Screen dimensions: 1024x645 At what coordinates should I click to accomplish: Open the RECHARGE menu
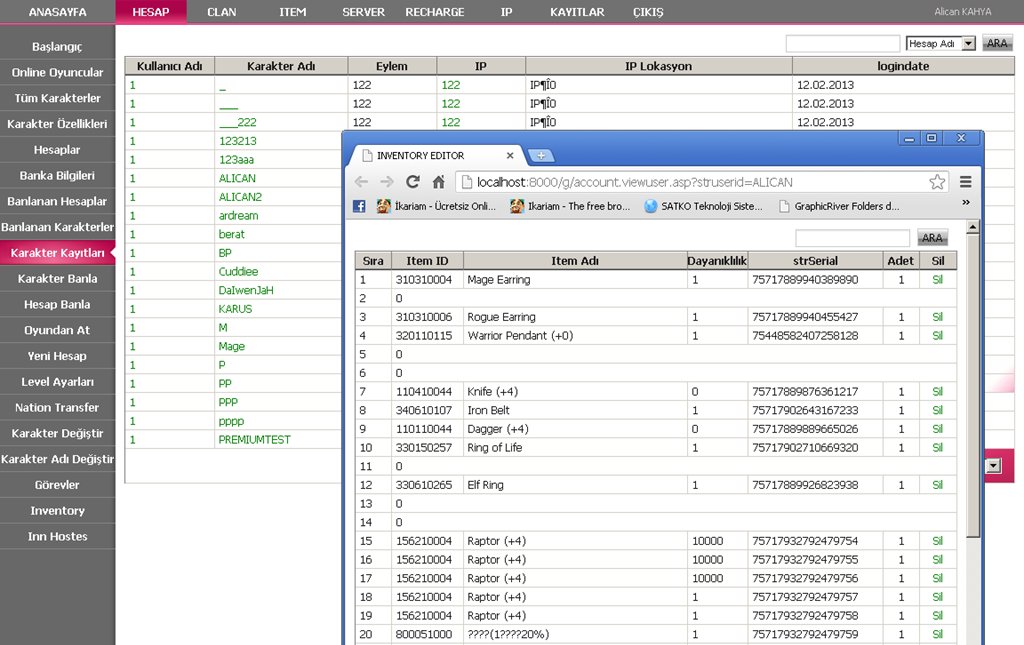pos(435,12)
